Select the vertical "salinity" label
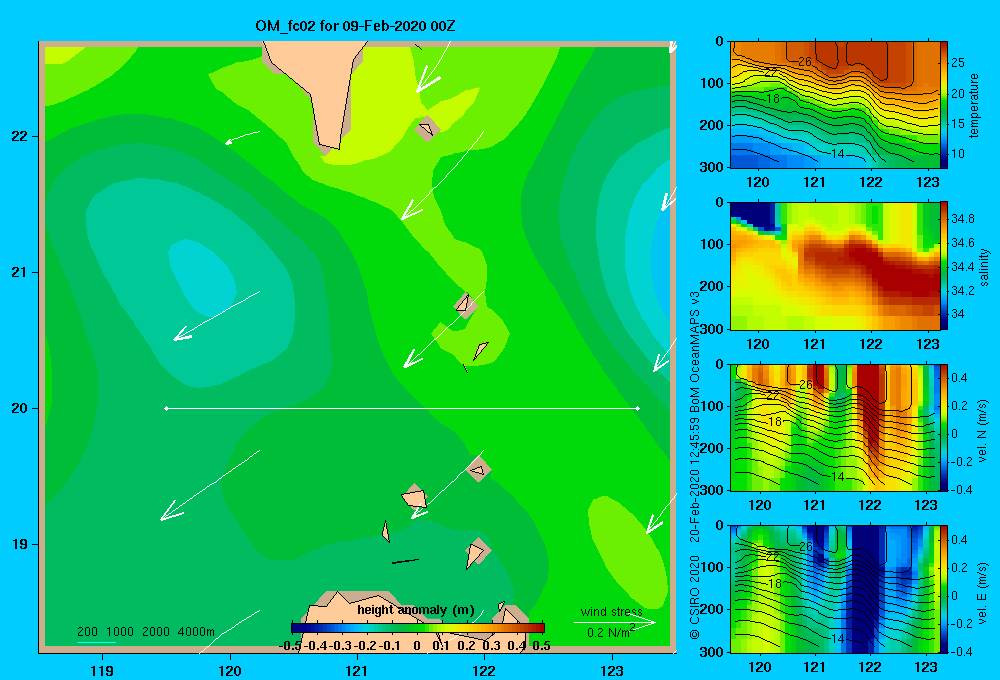Image resolution: width=1000 pixels, height=680 pixels. [x=984, y=267]
